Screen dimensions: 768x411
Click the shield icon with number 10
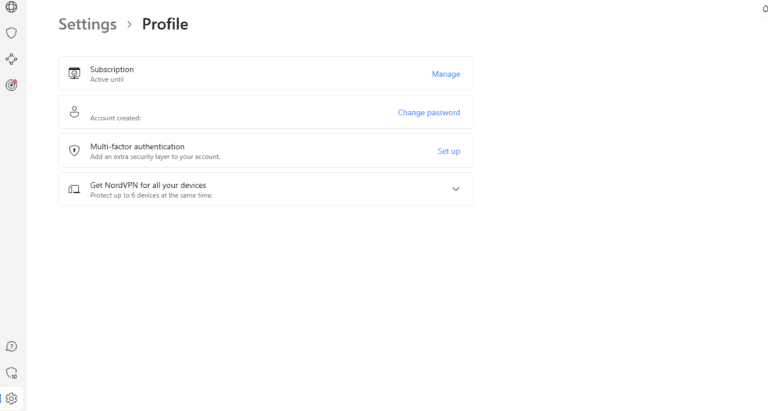[11, 372]
